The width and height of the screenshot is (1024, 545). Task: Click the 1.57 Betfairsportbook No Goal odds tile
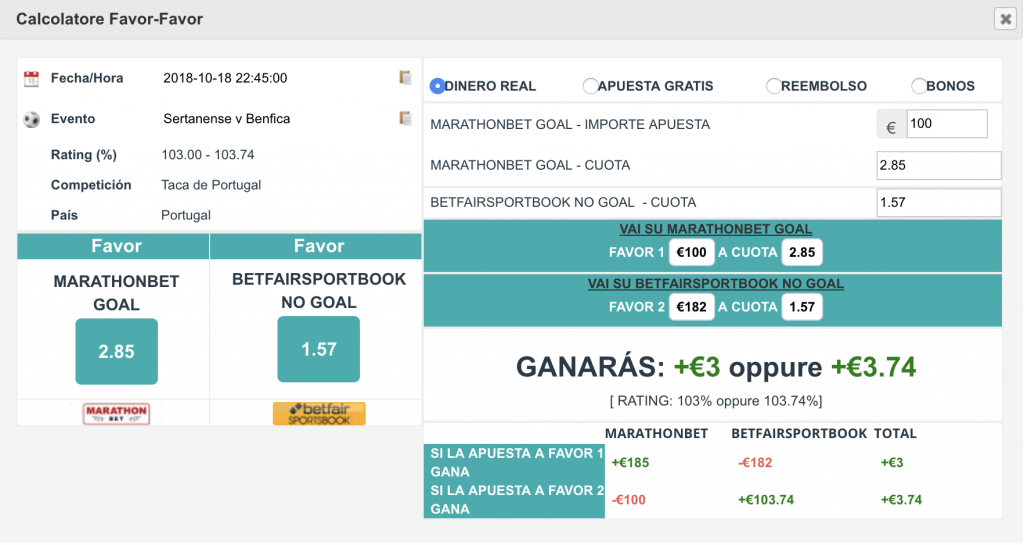319,349
